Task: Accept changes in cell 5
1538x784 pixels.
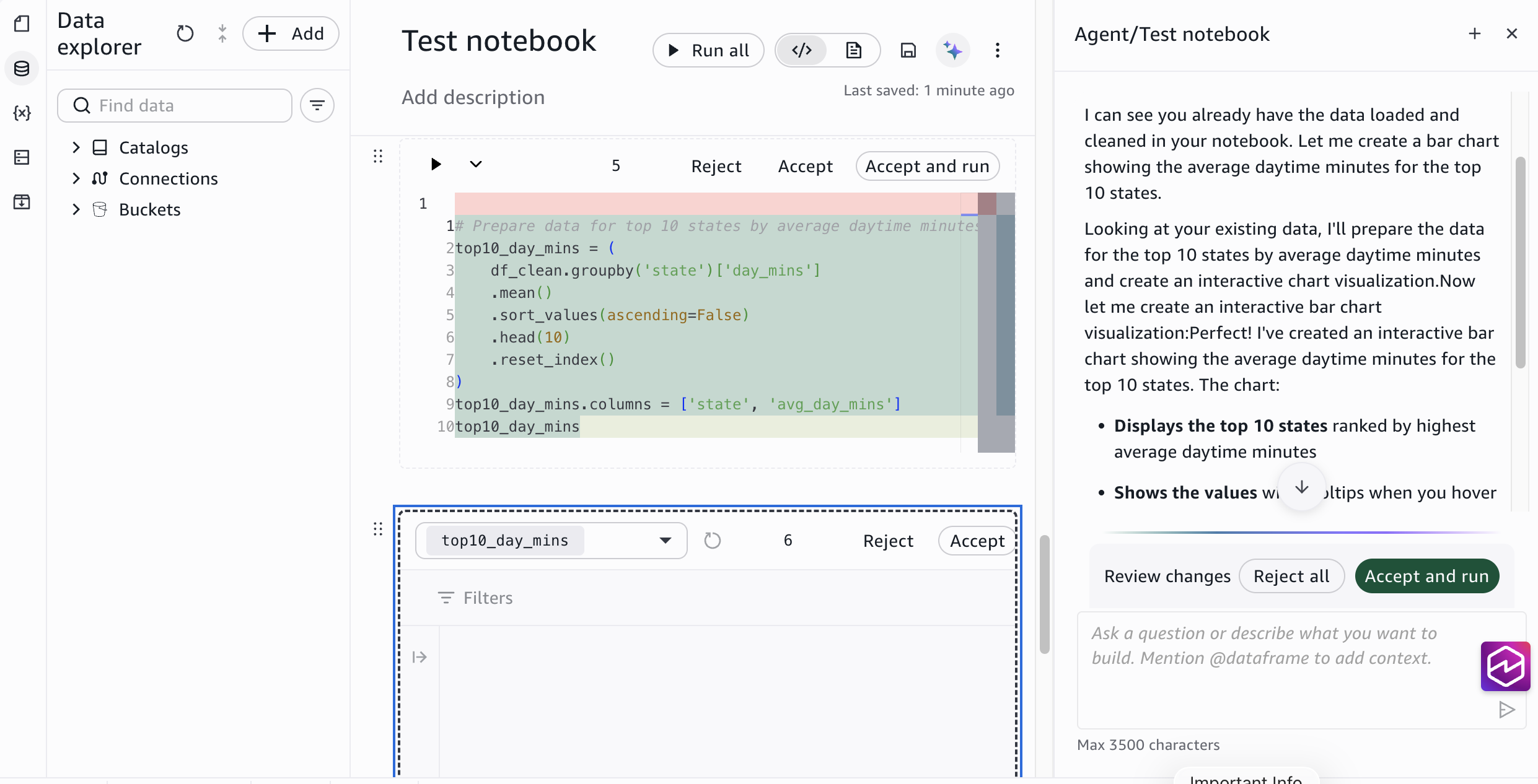Action: pyautogui.click(x=806, y=166)
